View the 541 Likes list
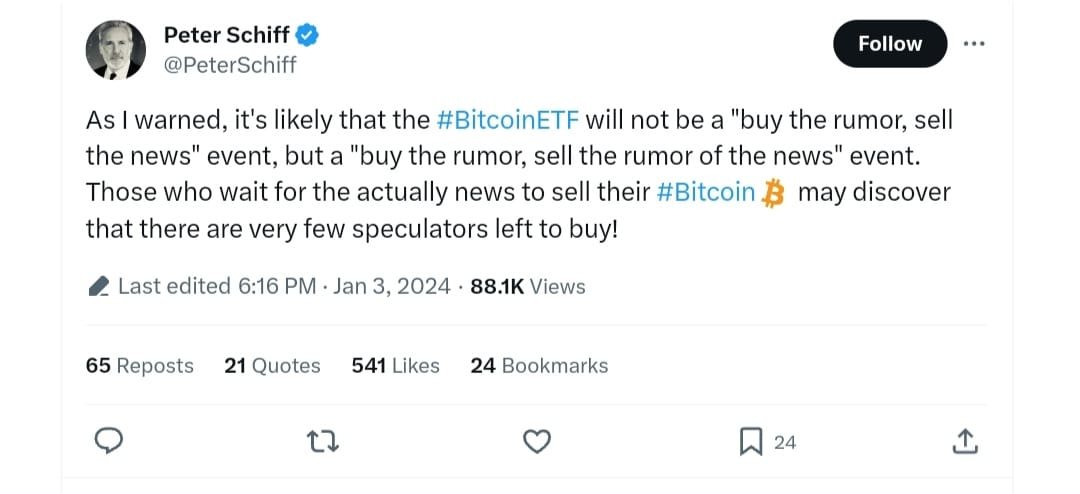1080x494 pixels. coord(395,366)
